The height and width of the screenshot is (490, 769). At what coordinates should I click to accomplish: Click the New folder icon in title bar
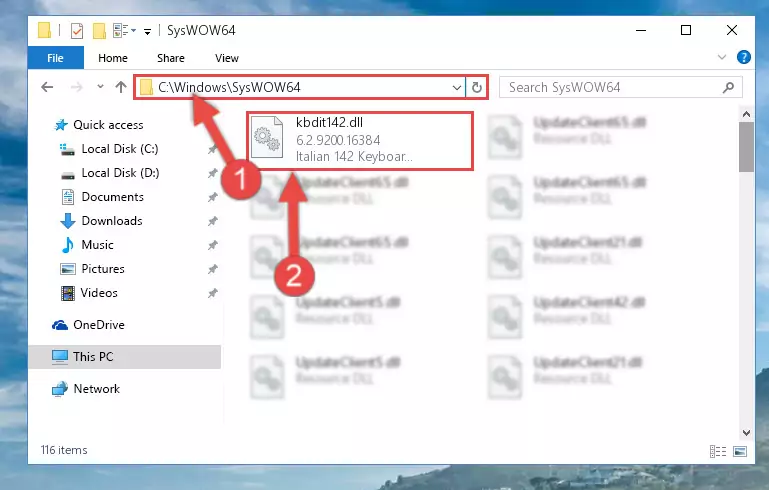pyautogui.click(x=100, y=31)
